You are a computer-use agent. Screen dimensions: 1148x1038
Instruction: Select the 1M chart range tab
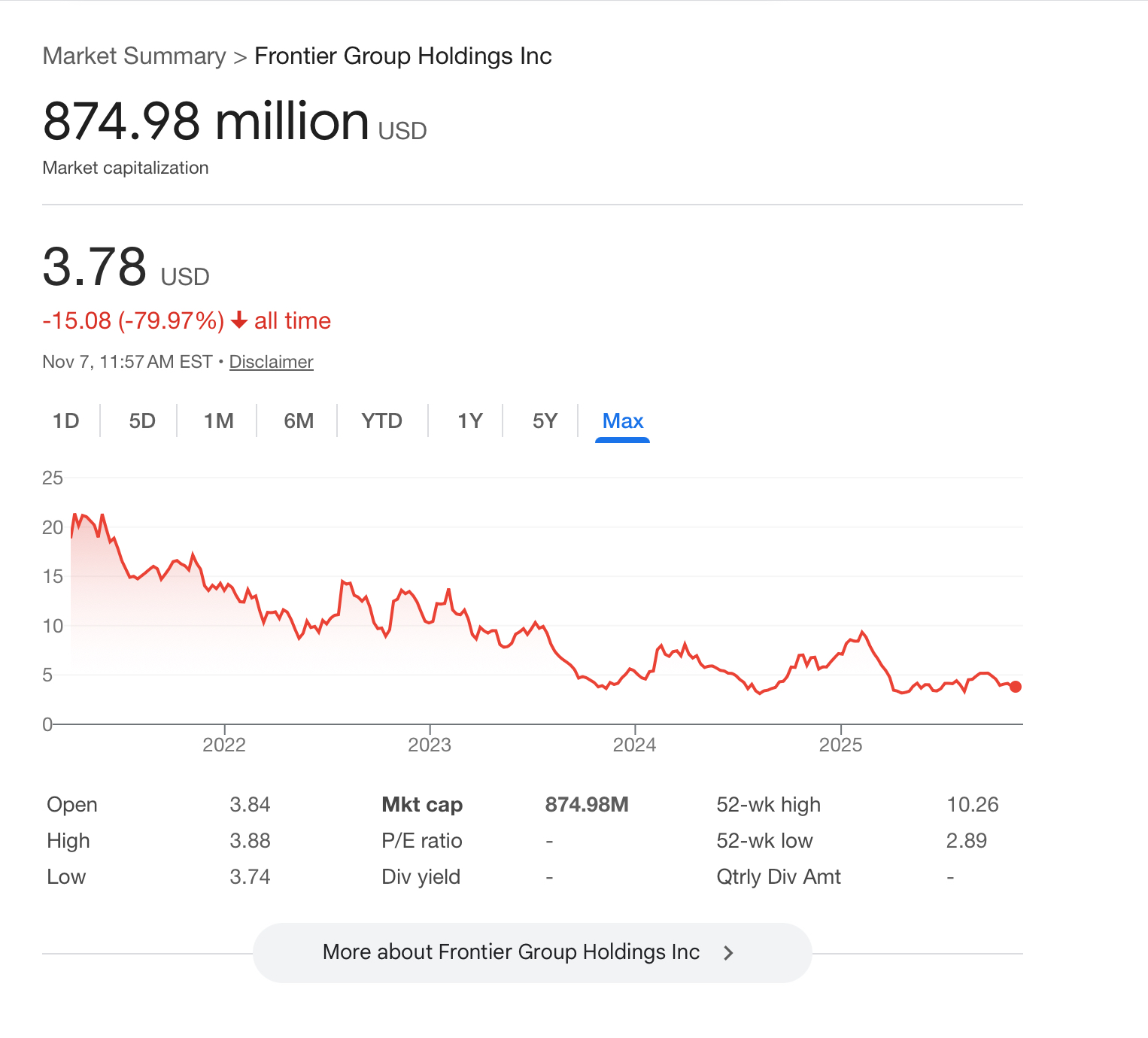[219, 421]
